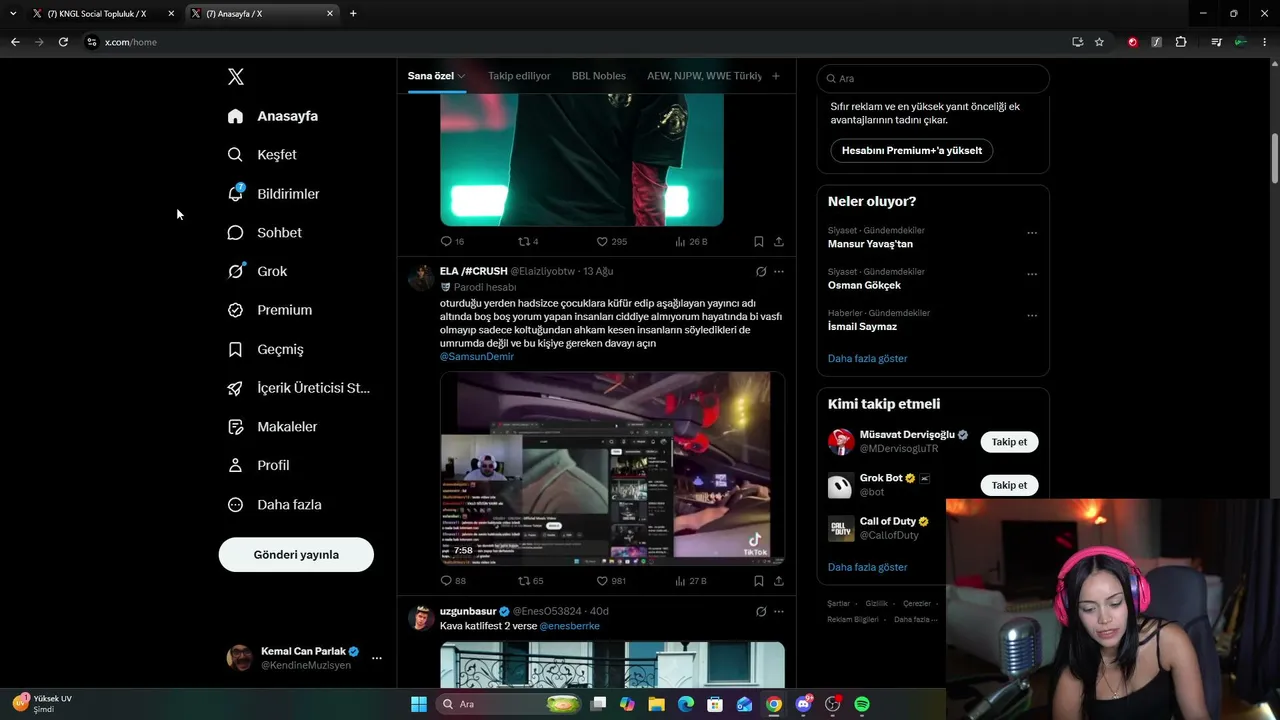
Task: Repost ELA /#CRUSH post with 65 reposts
Action: [530, 581]
